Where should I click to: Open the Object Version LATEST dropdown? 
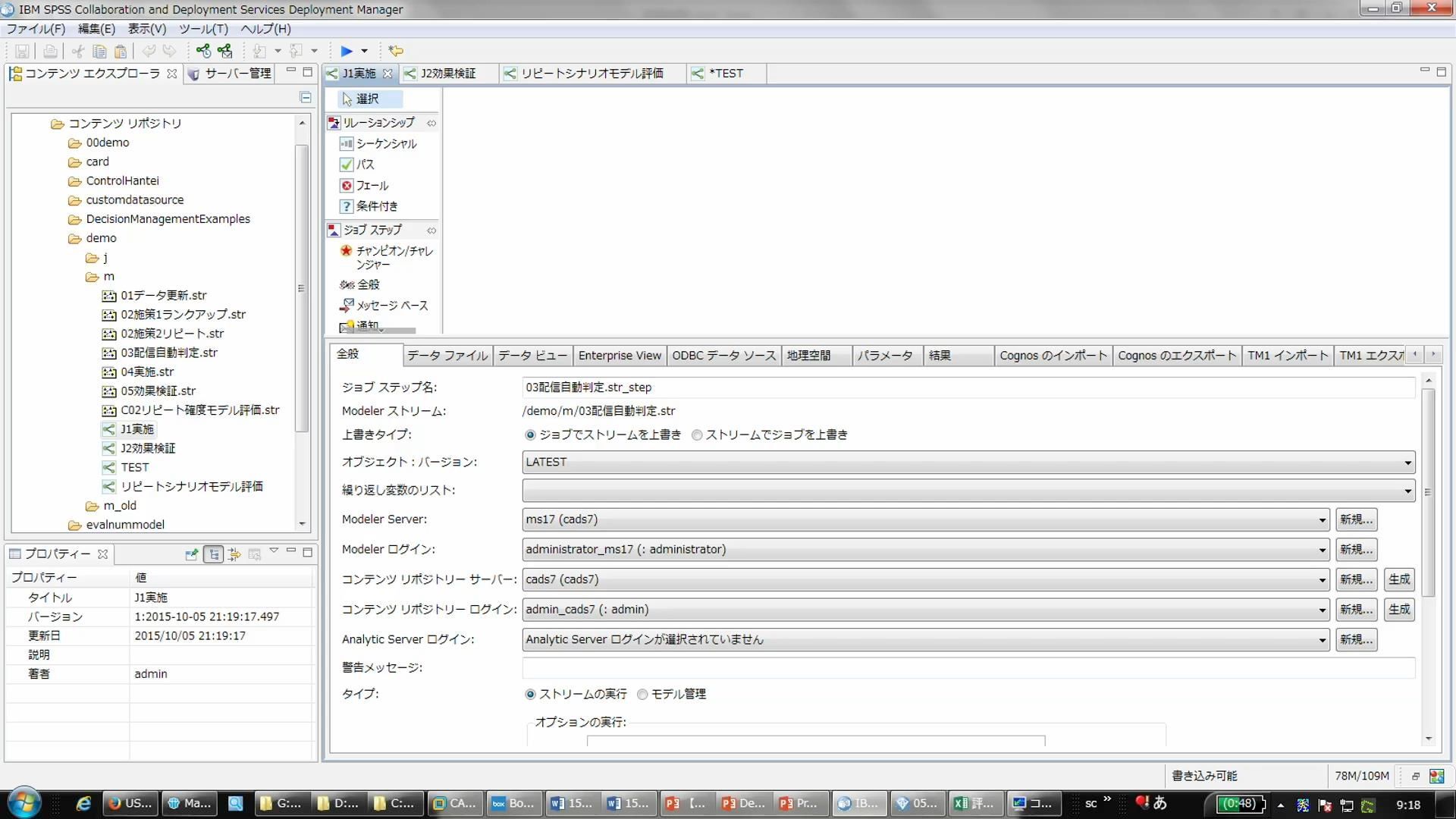[x=1407, y=463]
